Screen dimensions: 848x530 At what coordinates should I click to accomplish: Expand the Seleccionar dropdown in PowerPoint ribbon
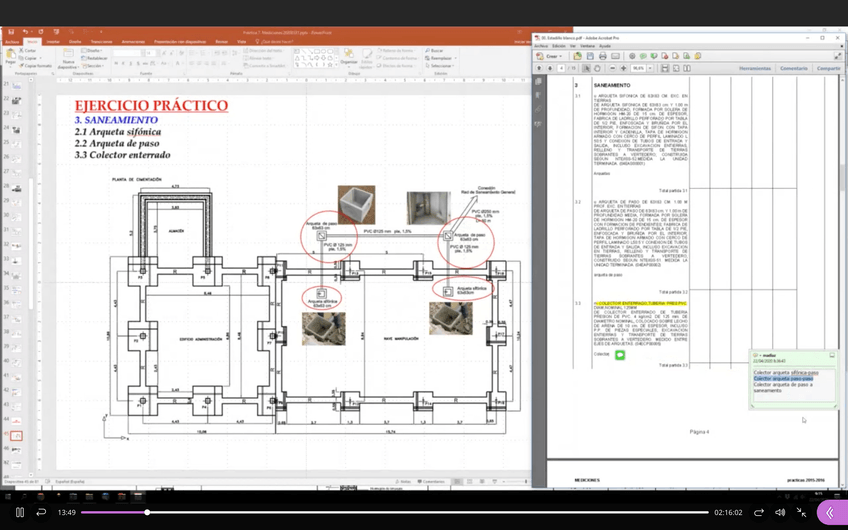pyautogui.click(x=441, y=66)
